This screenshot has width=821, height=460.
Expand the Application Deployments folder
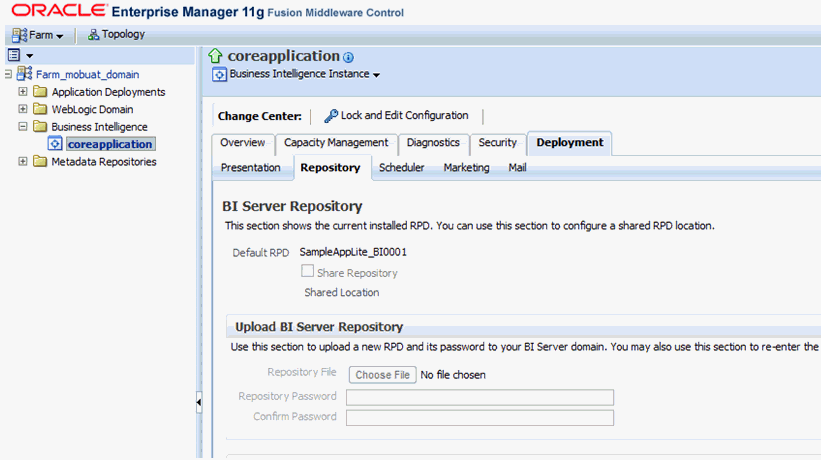(x=23, y=92)
